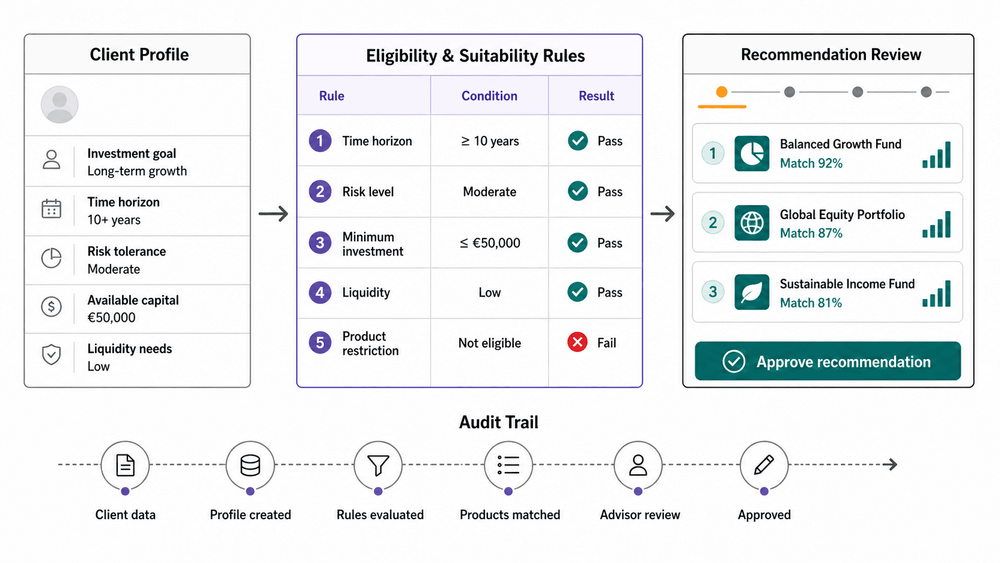Click the Liquidity needs shield icon
Viewport: 1000px width, 563px height.
pyautogui.click(x=52, y=355)
